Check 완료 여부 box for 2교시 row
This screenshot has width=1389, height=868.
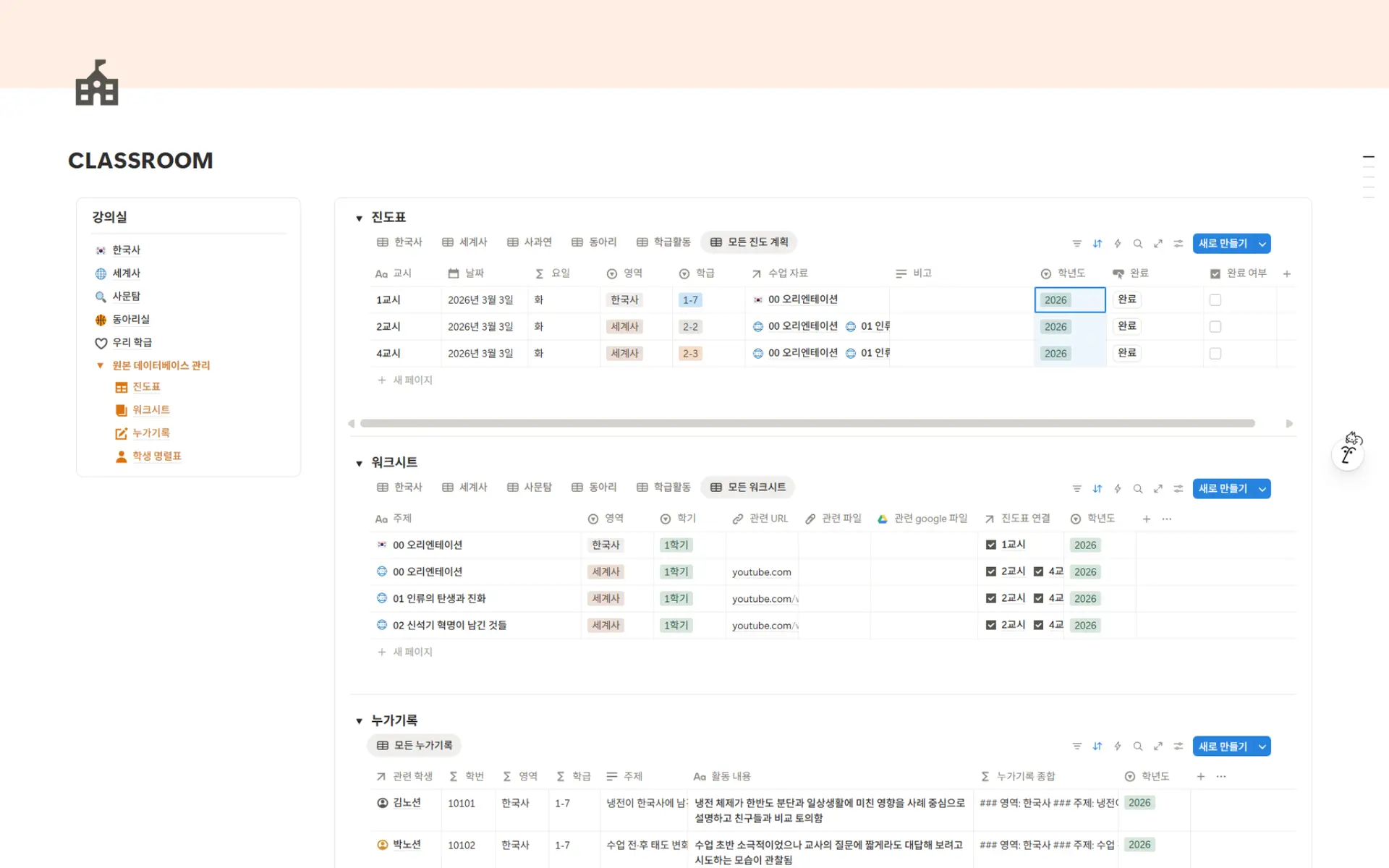pyautogui.click(x=1215, y=327)
